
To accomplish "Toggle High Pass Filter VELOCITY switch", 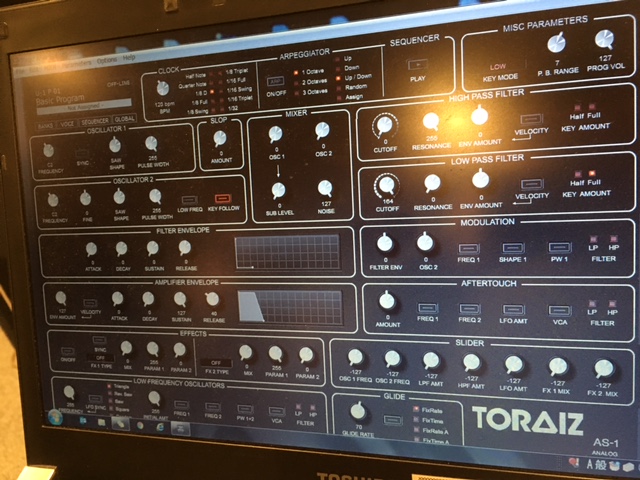I will pyautogui.click(x=531, y=119).
